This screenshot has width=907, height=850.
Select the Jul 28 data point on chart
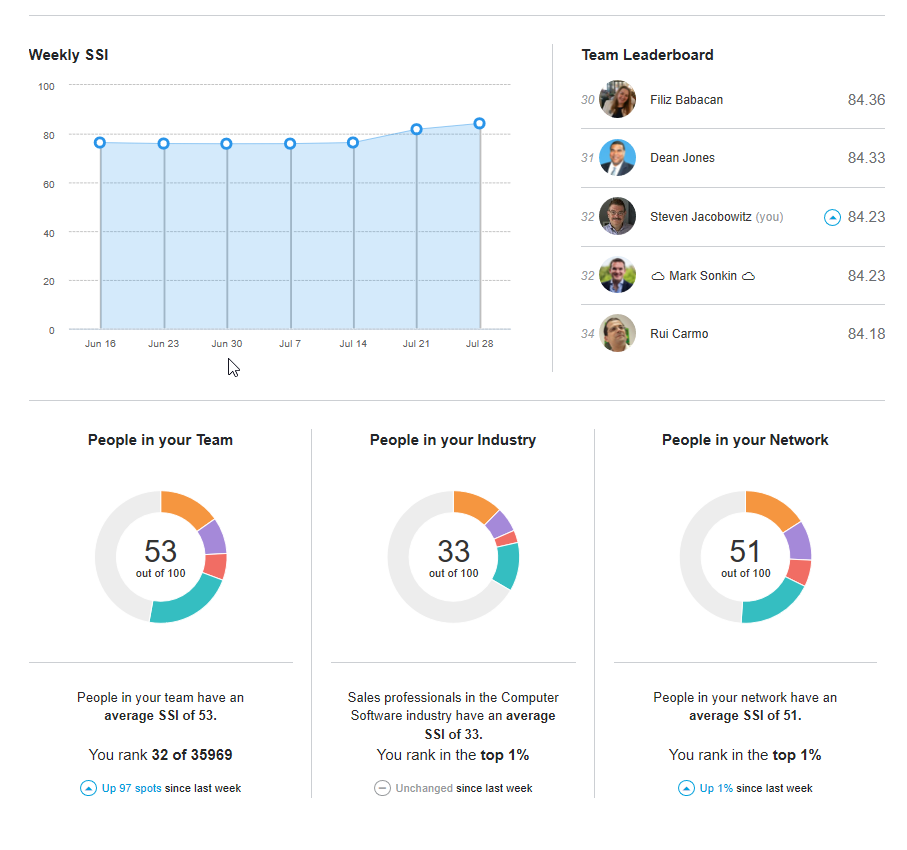480,124
